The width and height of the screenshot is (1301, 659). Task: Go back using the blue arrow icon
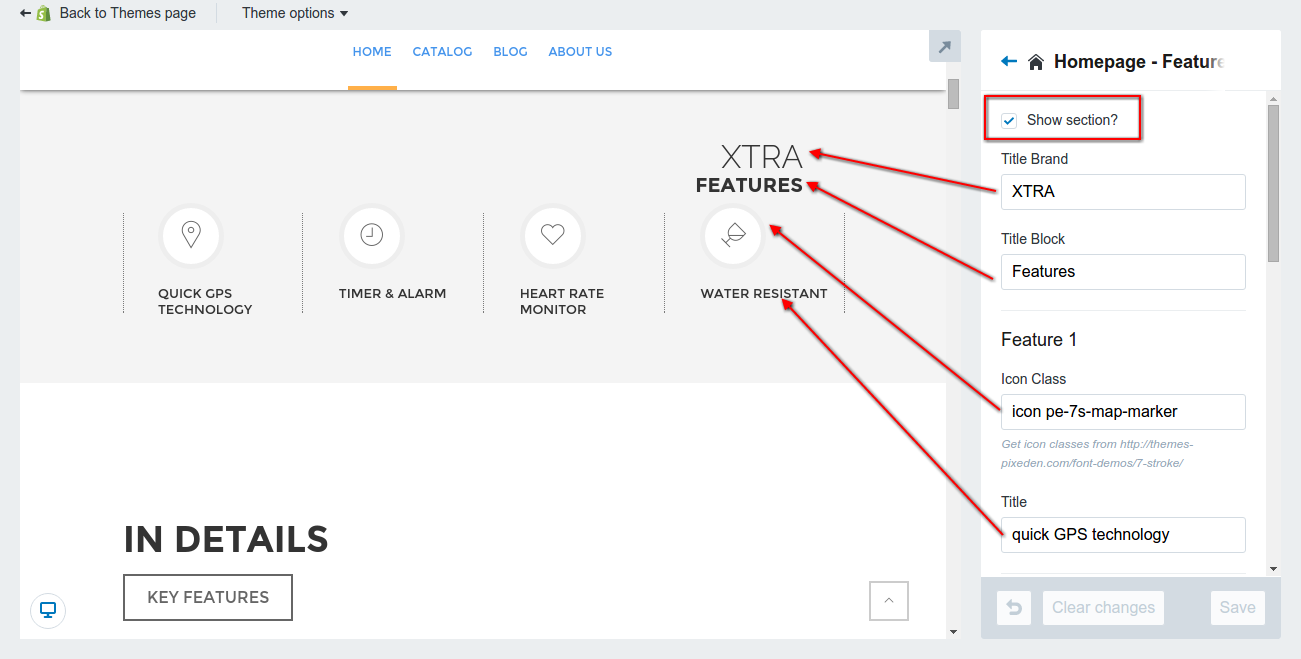[x=1009, y=62]
